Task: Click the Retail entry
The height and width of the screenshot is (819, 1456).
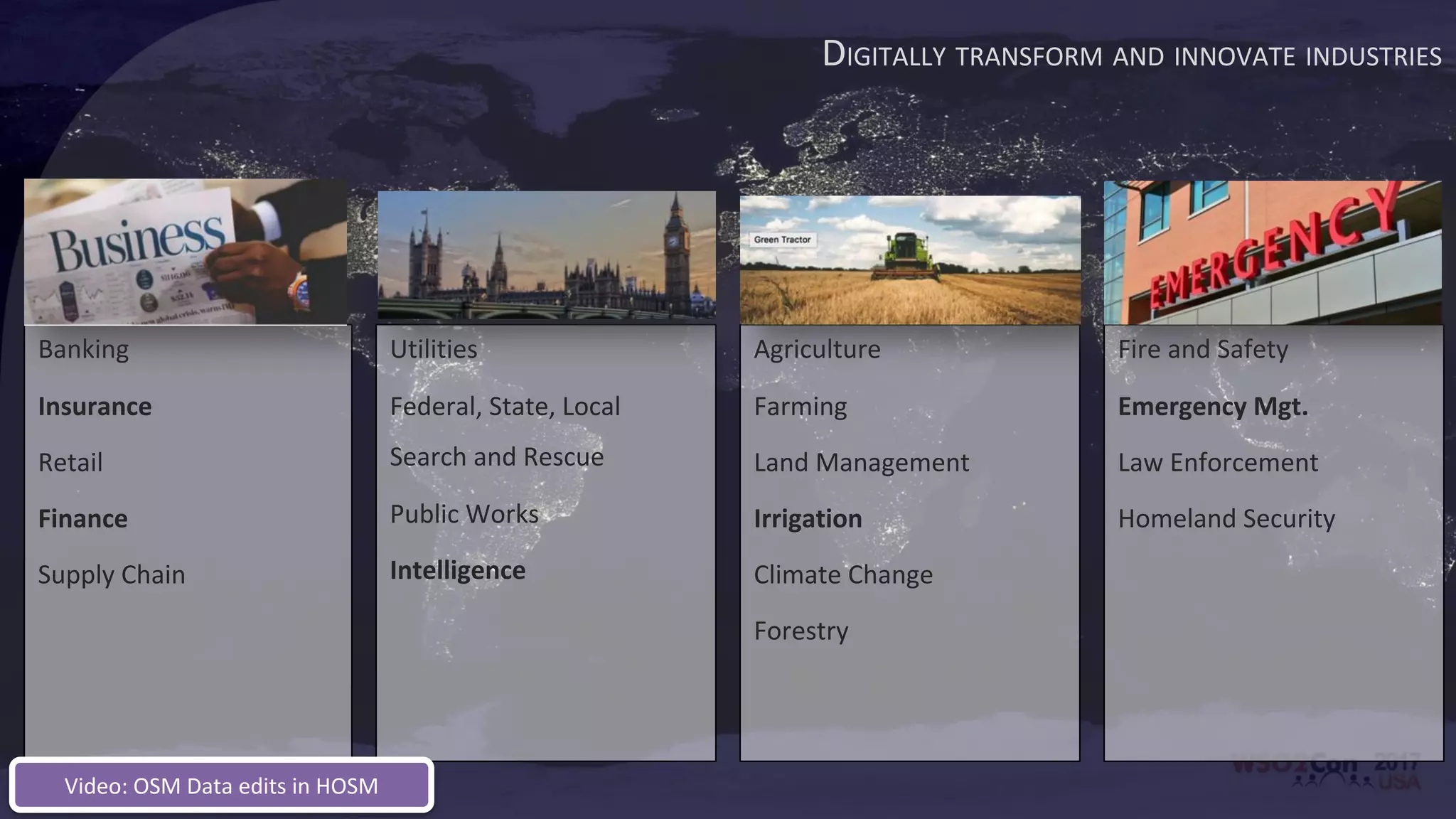Action: tap(70, 463)
